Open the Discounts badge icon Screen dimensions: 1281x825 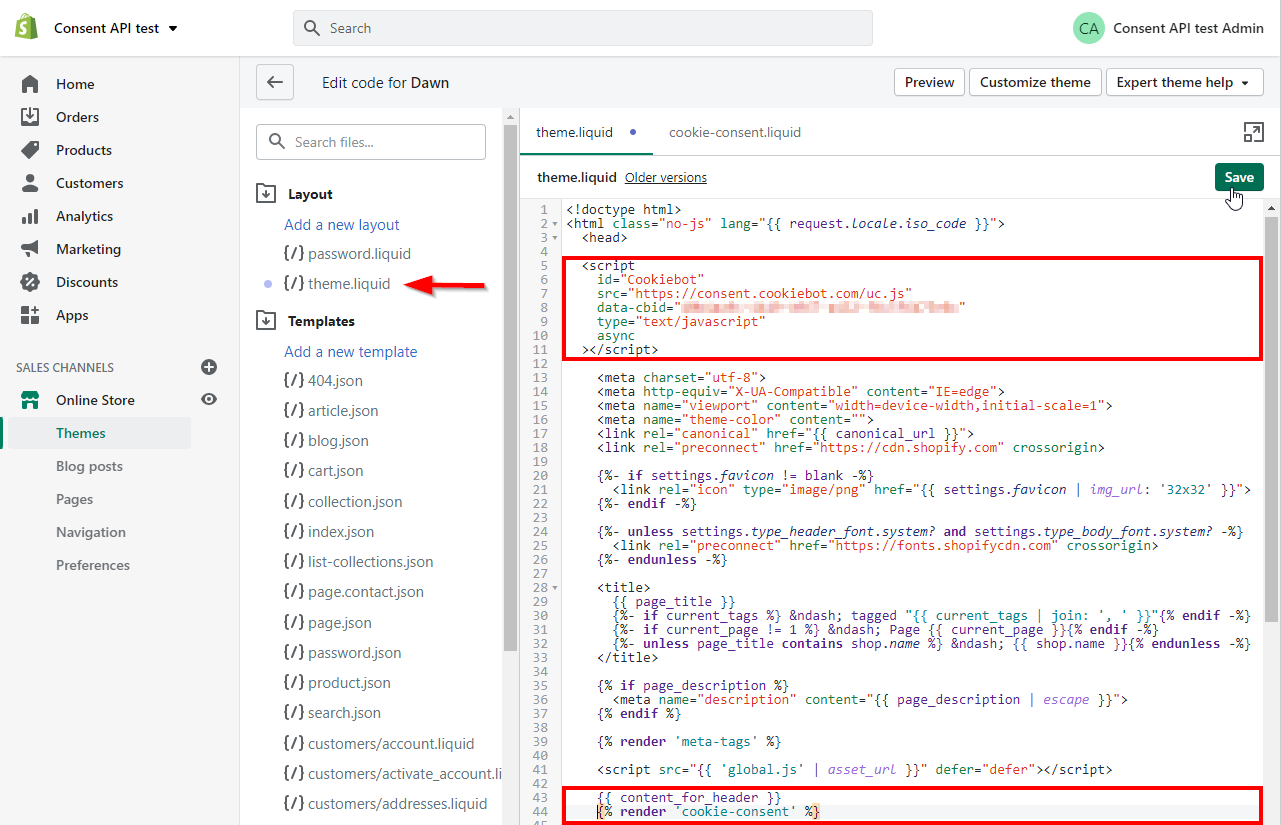pos(30,282)
